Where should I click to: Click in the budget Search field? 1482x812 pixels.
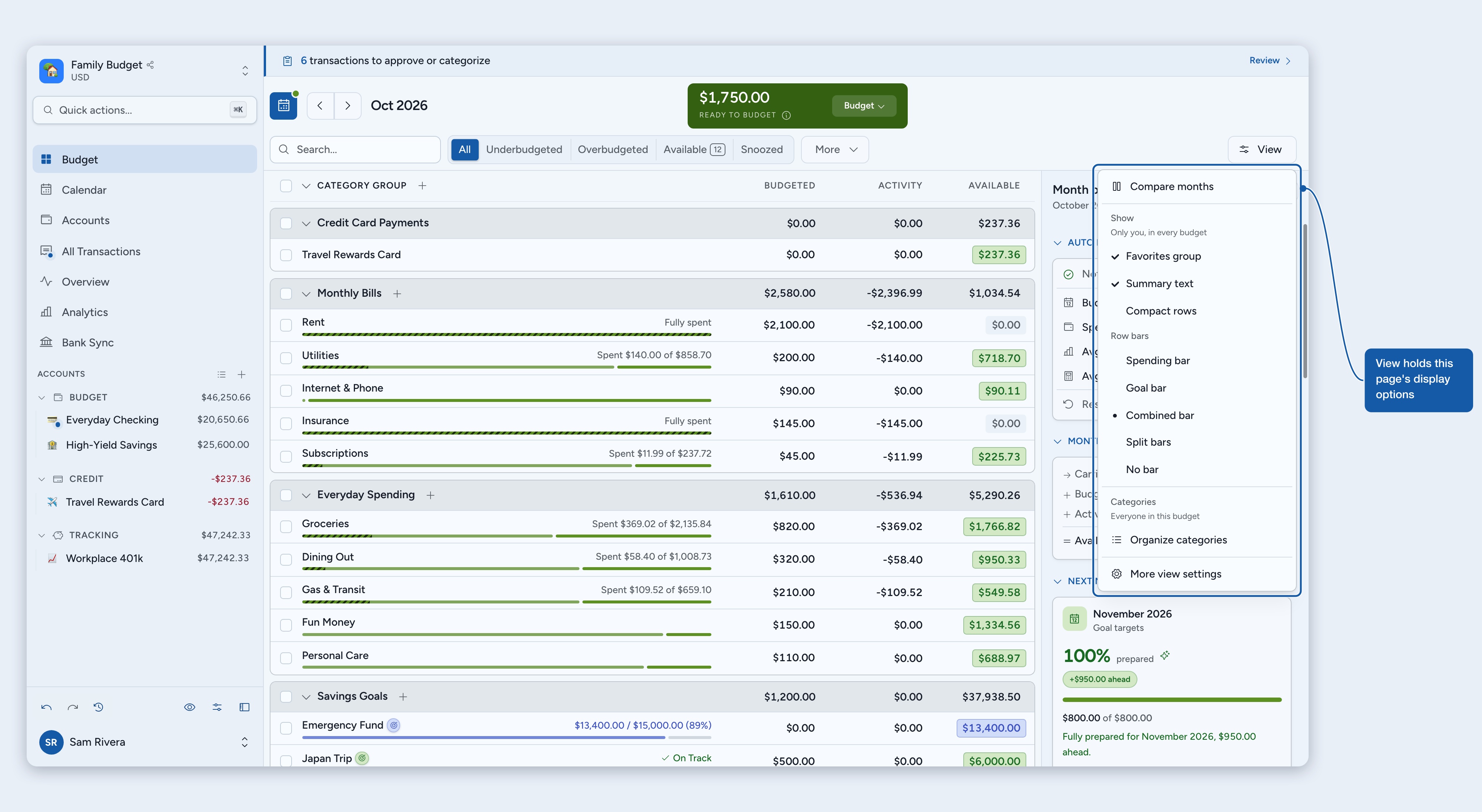tap(355, 150)
